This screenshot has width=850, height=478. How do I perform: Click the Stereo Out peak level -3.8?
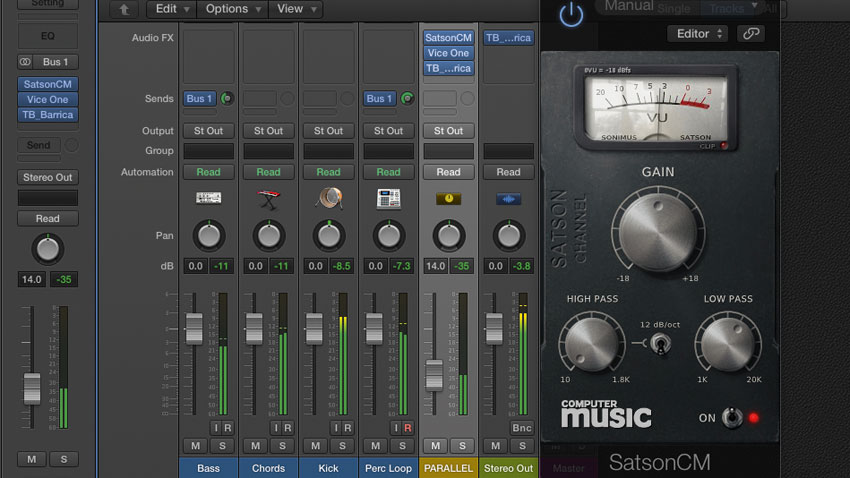(521, 266)
